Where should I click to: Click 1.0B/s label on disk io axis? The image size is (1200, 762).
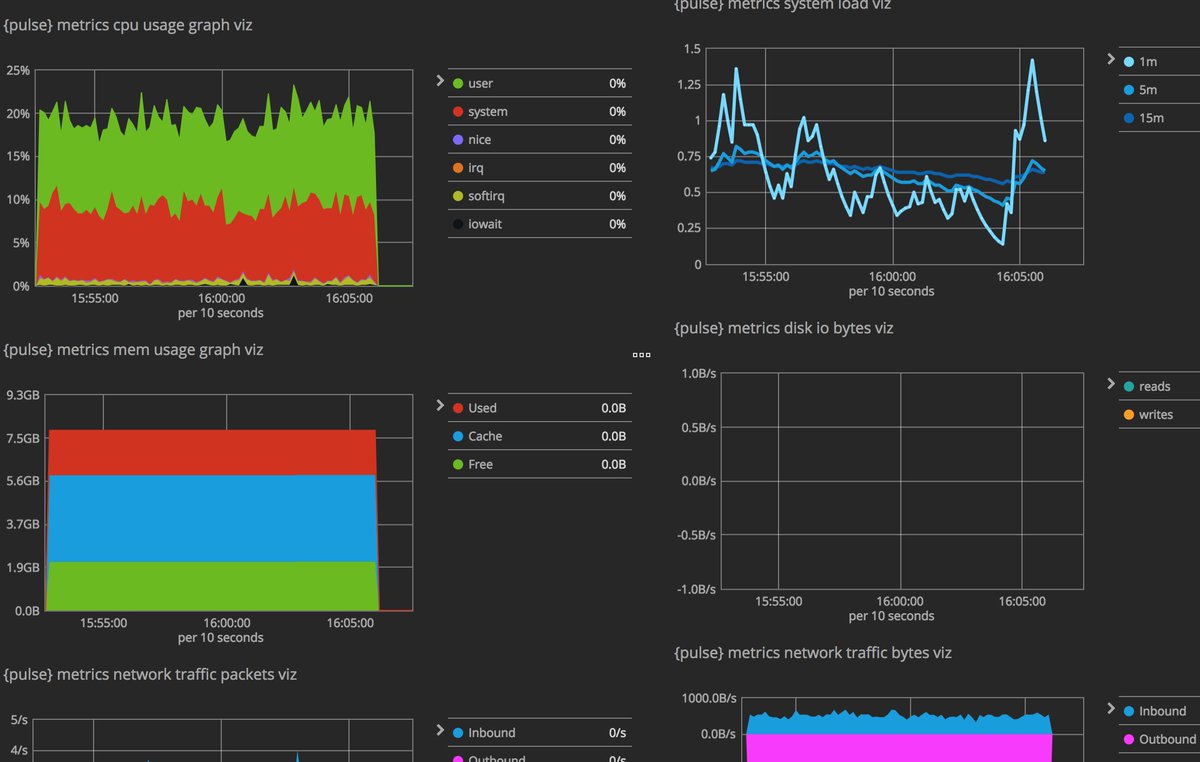[x=699, y=373]
